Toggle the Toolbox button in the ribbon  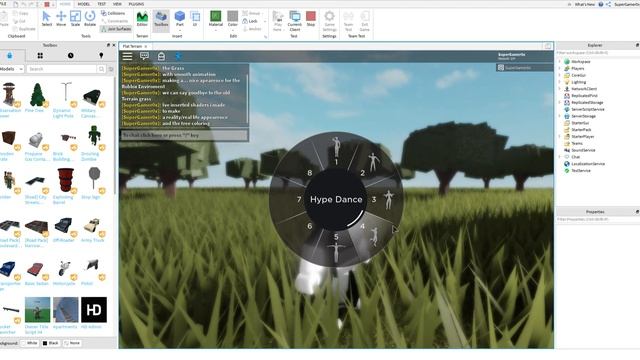point(161,19)
